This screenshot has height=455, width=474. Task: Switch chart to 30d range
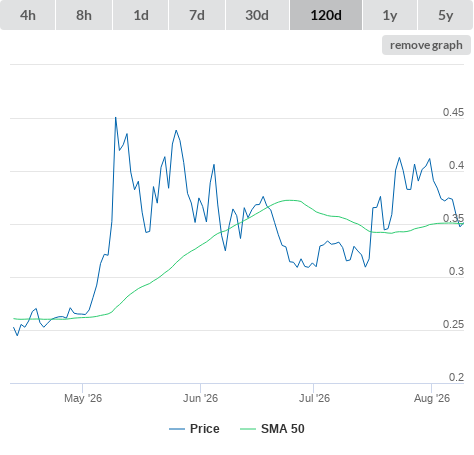coord(257,15)
